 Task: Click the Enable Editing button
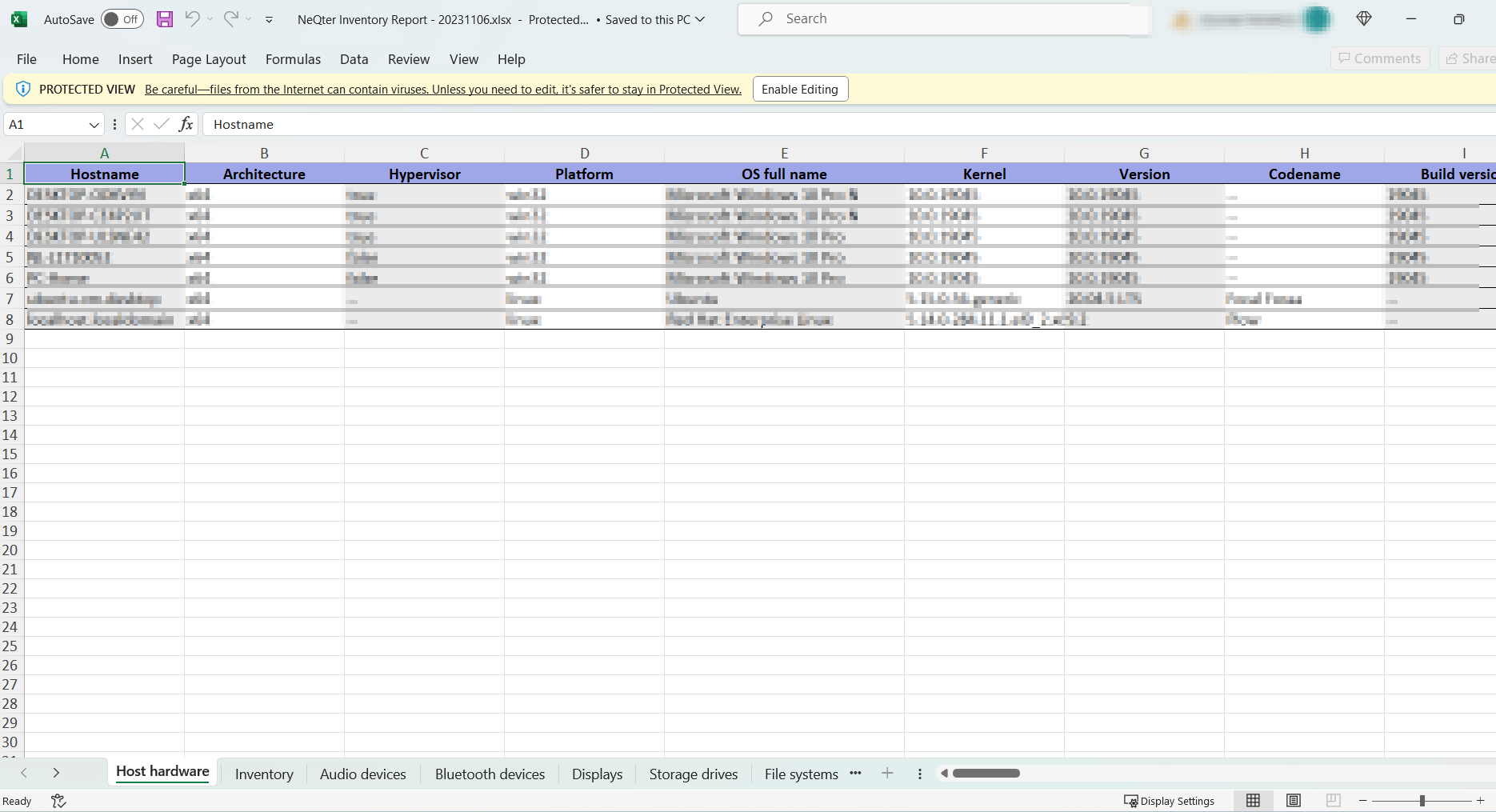(800, 89)
